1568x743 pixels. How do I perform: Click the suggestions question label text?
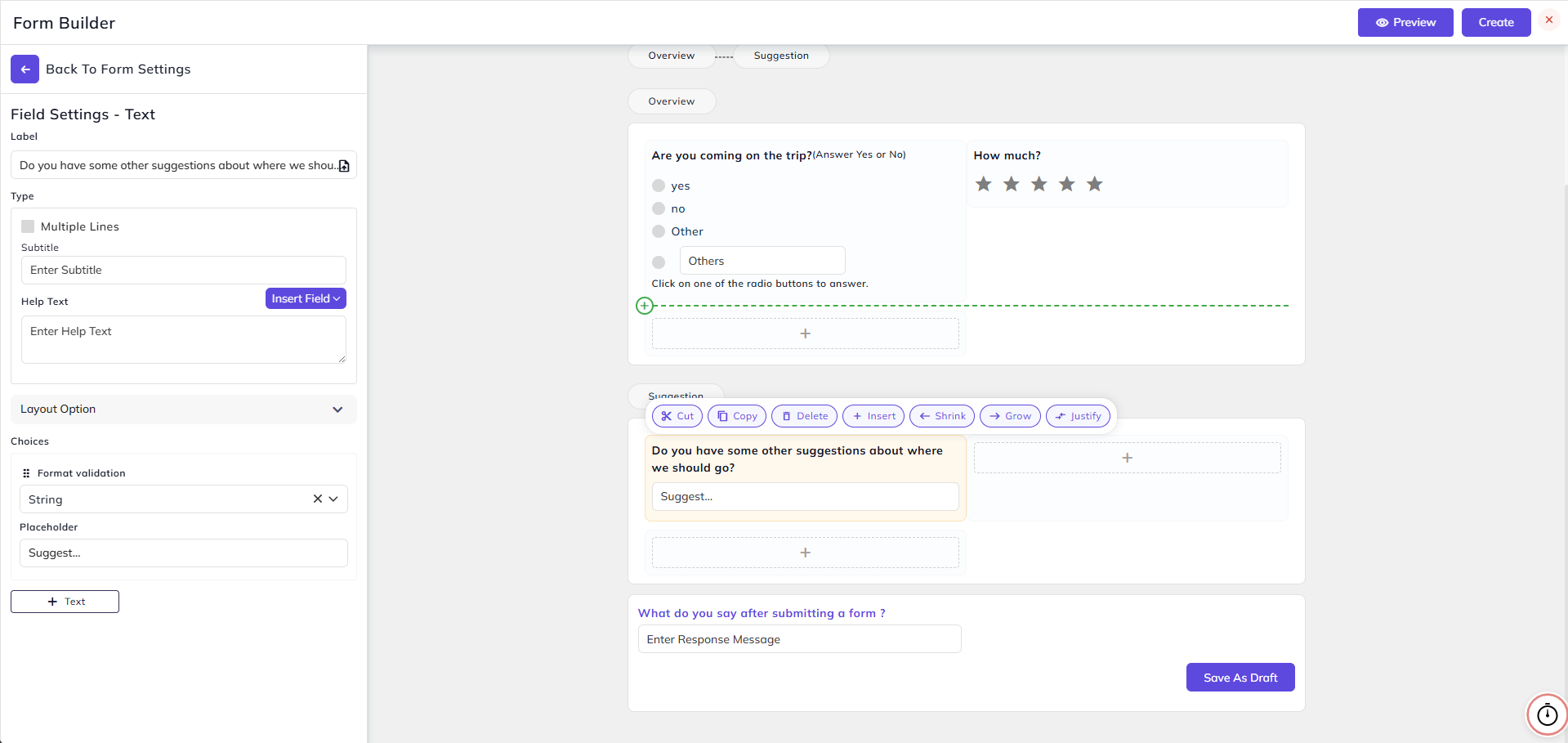[x=797, y=459]
